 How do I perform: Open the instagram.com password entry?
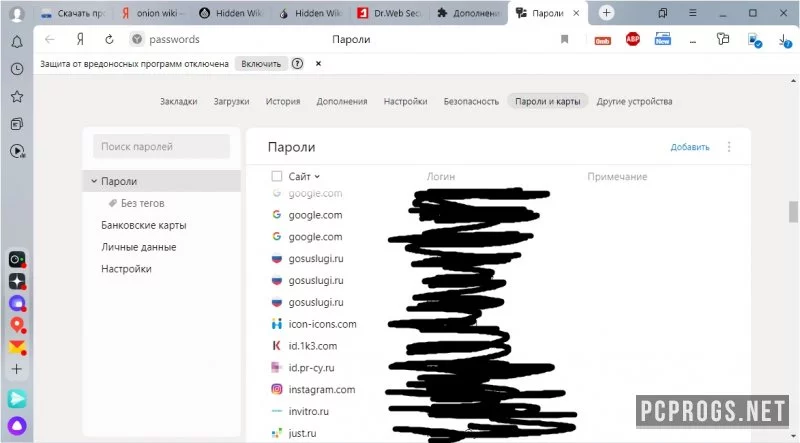(321, 390)
